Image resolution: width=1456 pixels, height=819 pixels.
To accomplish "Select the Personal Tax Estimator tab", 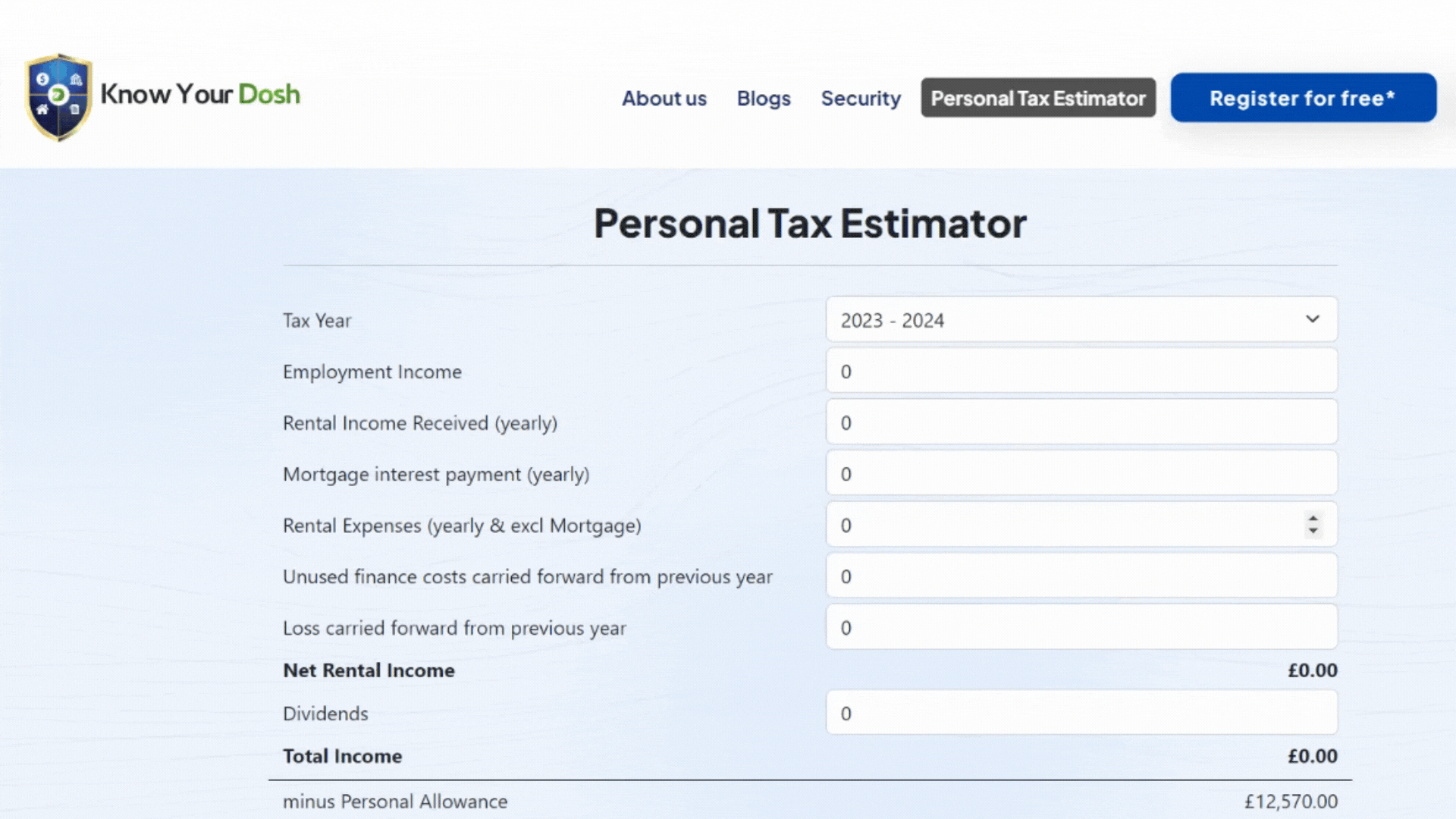I will pyautogui.click(x=1037, y=99).
